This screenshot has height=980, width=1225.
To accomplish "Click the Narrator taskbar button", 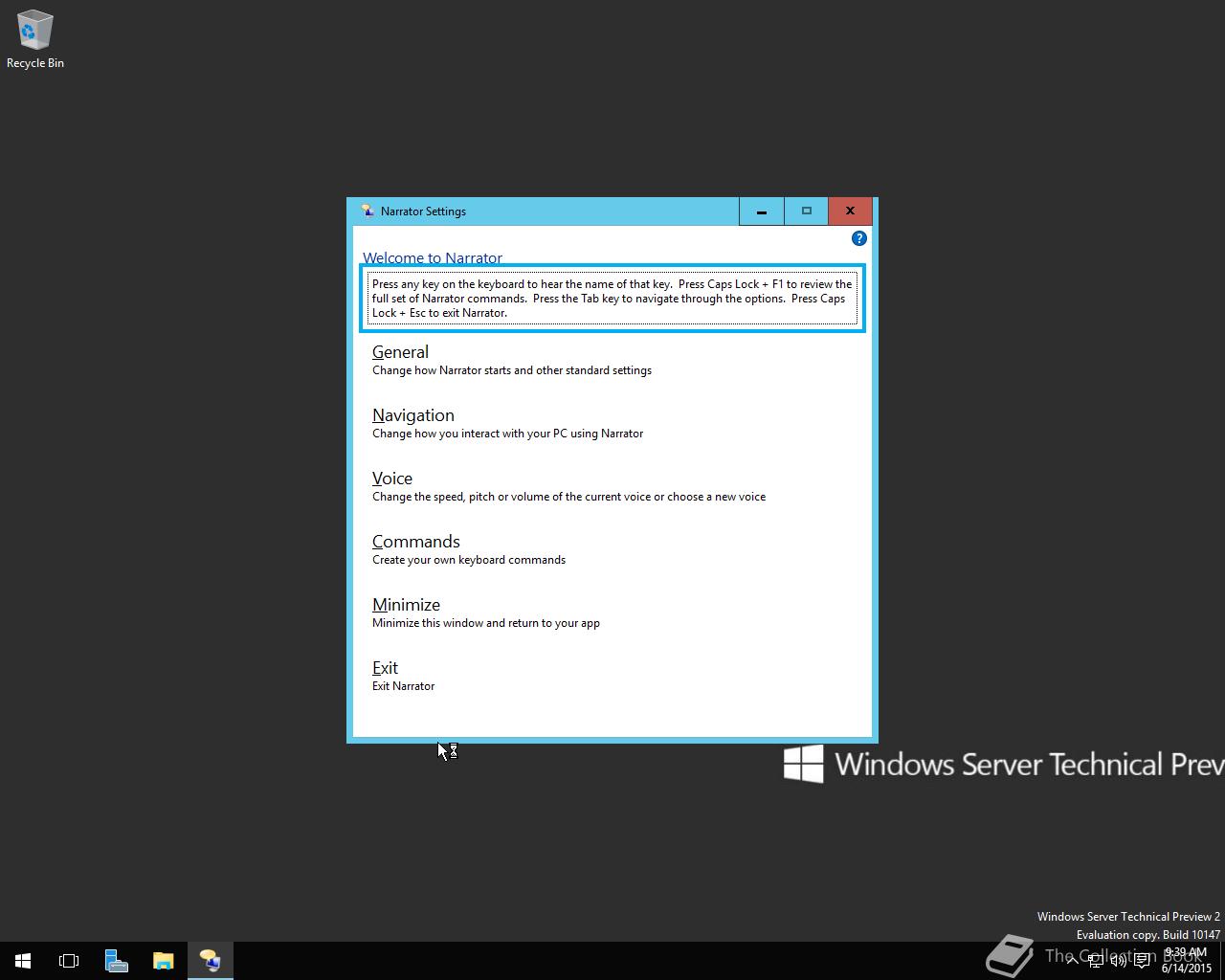I will pos(210,961).
